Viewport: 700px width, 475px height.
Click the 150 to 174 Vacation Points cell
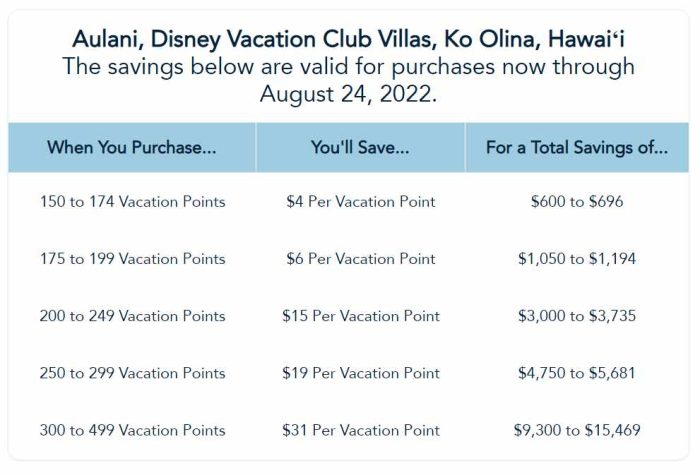132,202
